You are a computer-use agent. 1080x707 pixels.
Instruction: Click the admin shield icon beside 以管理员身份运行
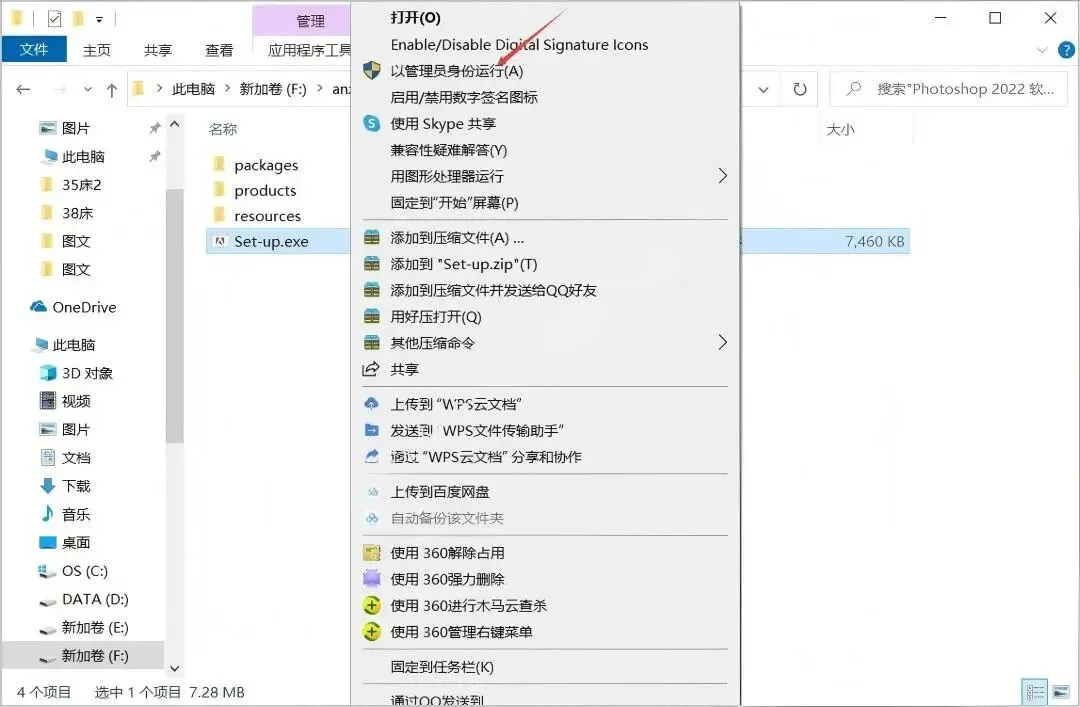pyautogui.click(x=372, y=70)
